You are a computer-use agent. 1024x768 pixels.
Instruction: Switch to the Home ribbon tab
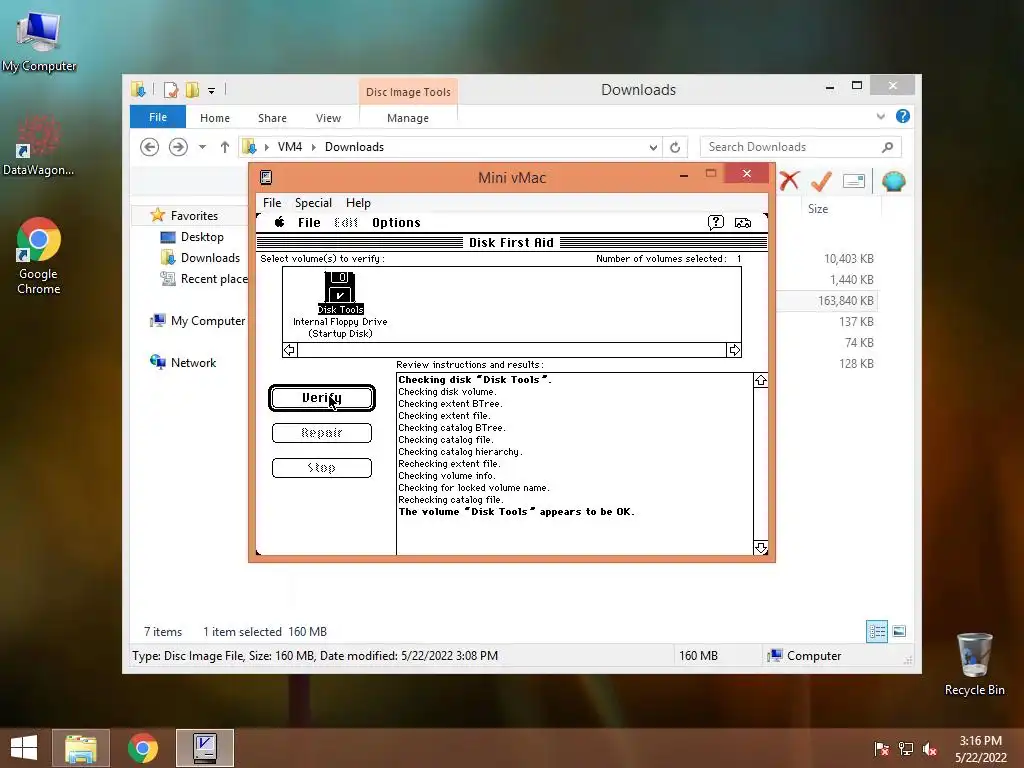(215, 118)
